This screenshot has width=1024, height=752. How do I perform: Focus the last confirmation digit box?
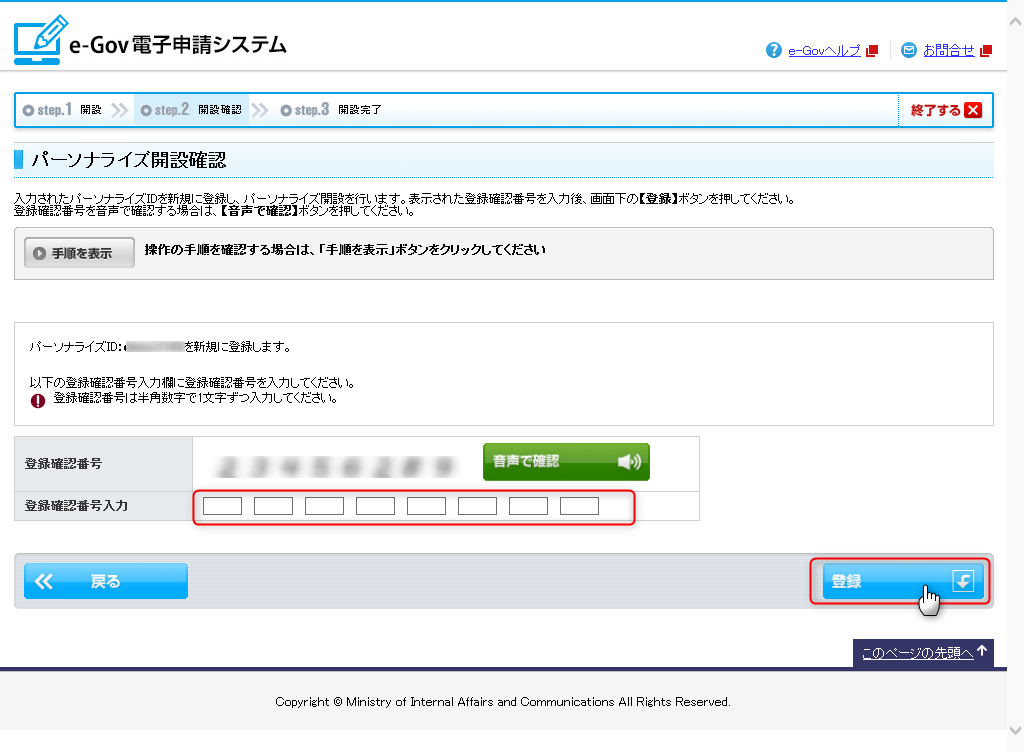(x=579, y=506)
